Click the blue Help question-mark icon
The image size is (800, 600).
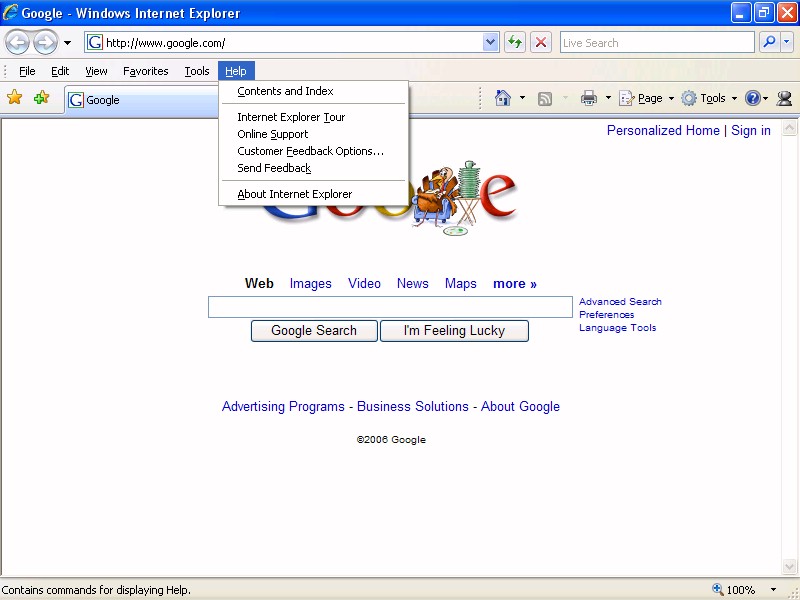(753, 98)
